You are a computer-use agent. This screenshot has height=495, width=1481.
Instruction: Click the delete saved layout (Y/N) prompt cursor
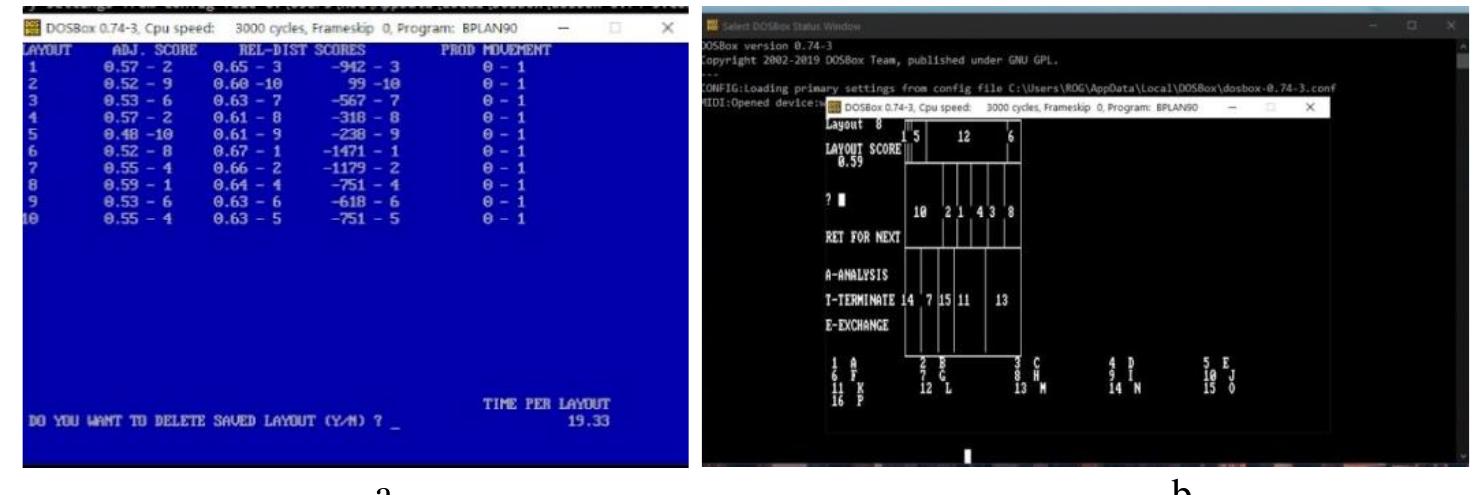(x=395, y=431)
